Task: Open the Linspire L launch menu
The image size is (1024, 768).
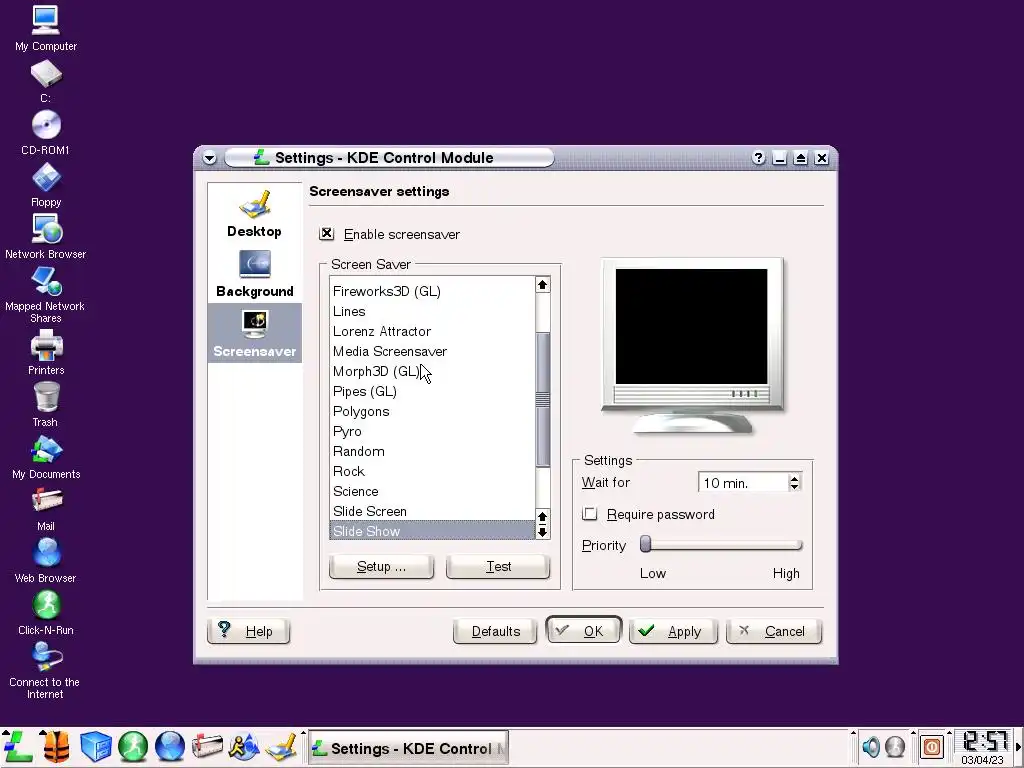Action: [x=18, y=746]
